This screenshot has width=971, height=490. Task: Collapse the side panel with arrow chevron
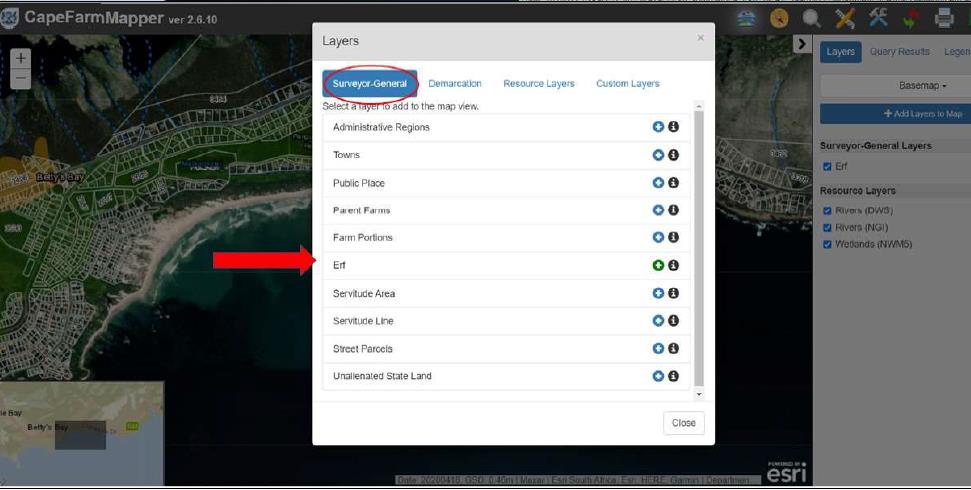coord(801,44)
